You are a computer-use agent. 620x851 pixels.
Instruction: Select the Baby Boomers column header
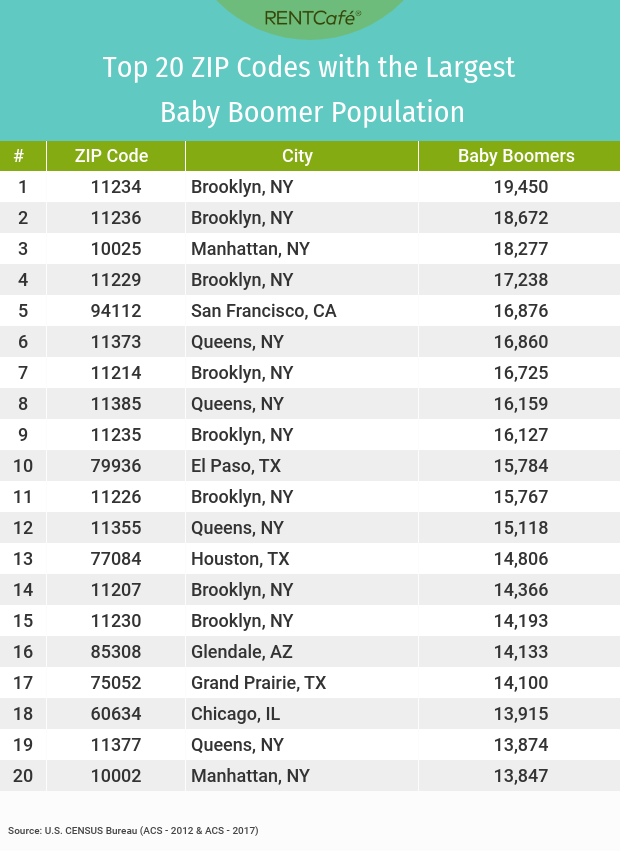pyautogui.click(x=516, y=156)
